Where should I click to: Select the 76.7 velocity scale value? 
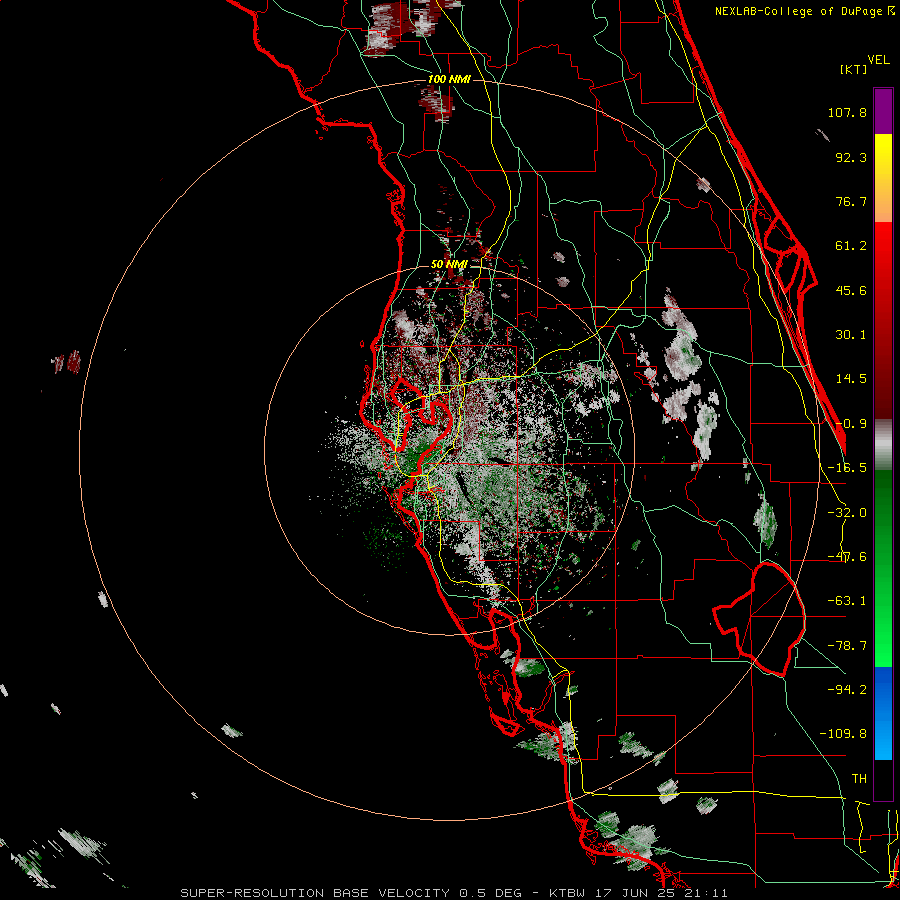coord(851,201)
